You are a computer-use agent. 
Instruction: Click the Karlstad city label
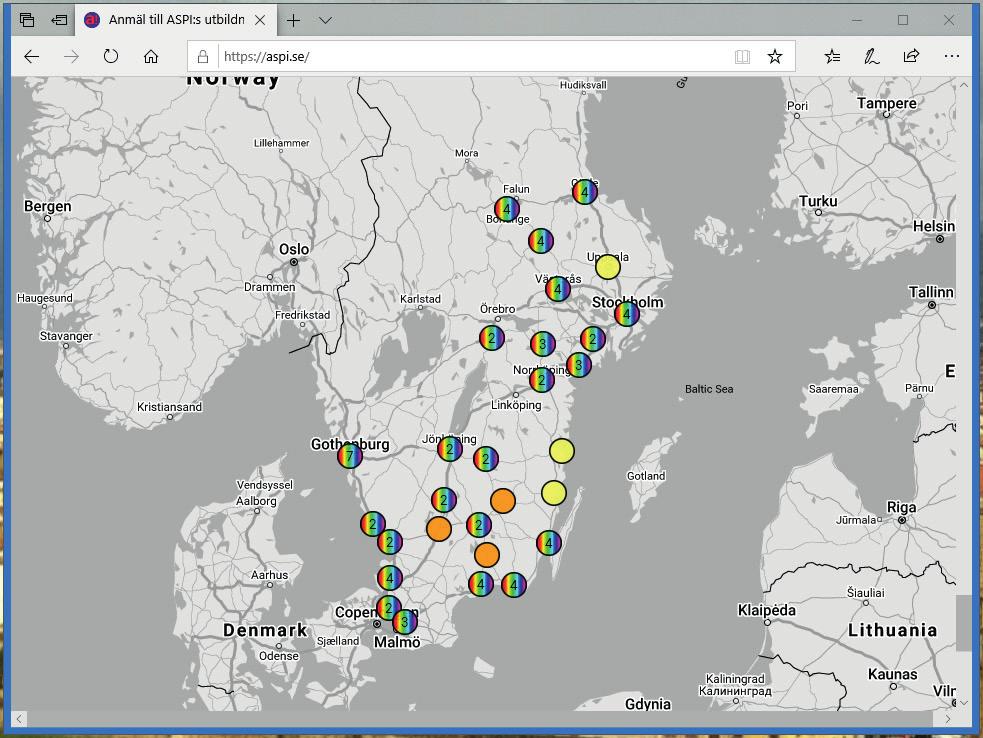420,299
